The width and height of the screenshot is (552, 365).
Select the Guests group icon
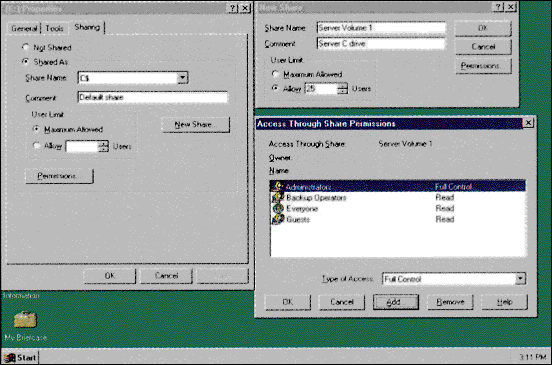click(x=278, y=219)
